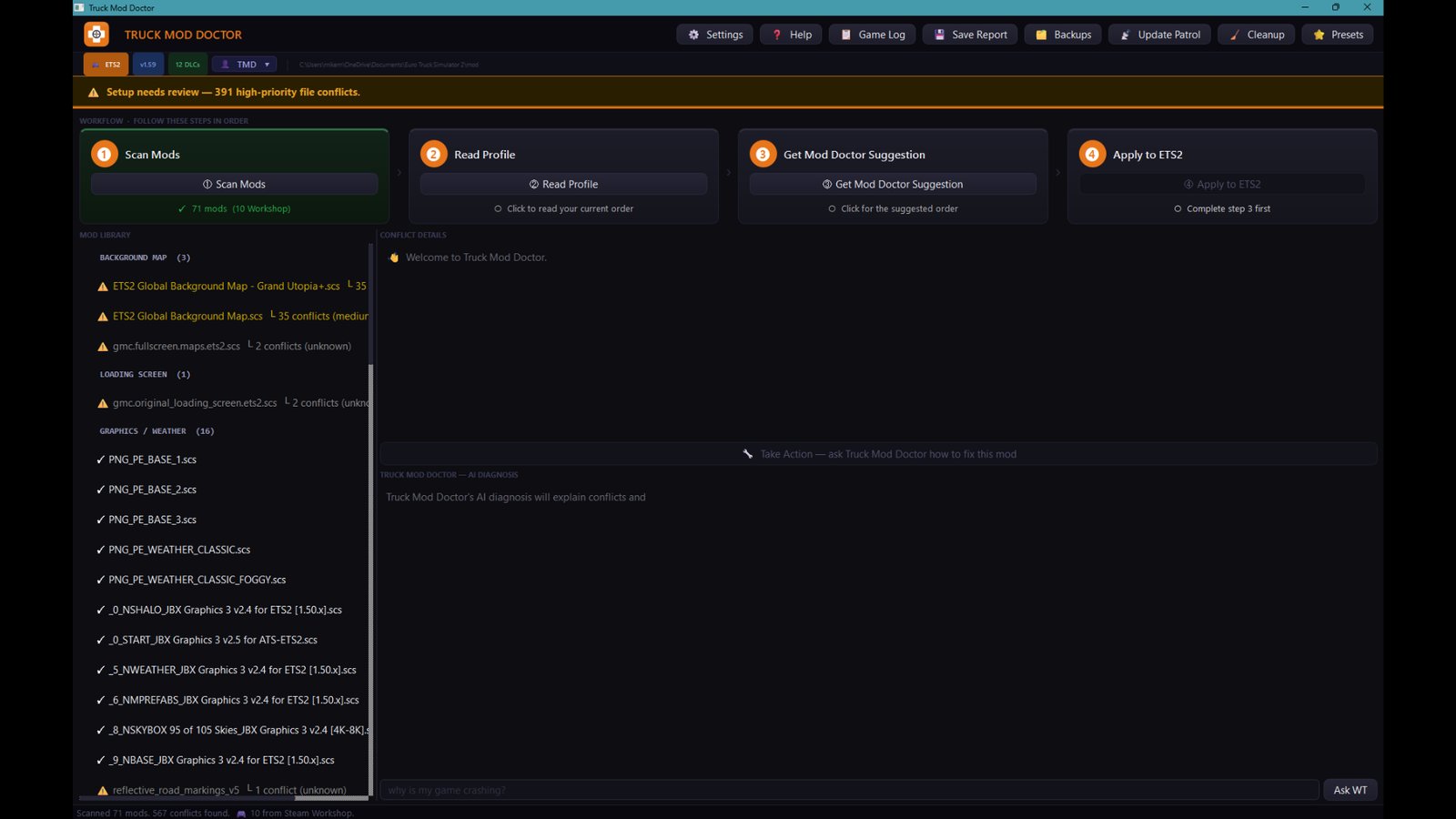
Task: Click the Game Log document icon
Action: 846,35
